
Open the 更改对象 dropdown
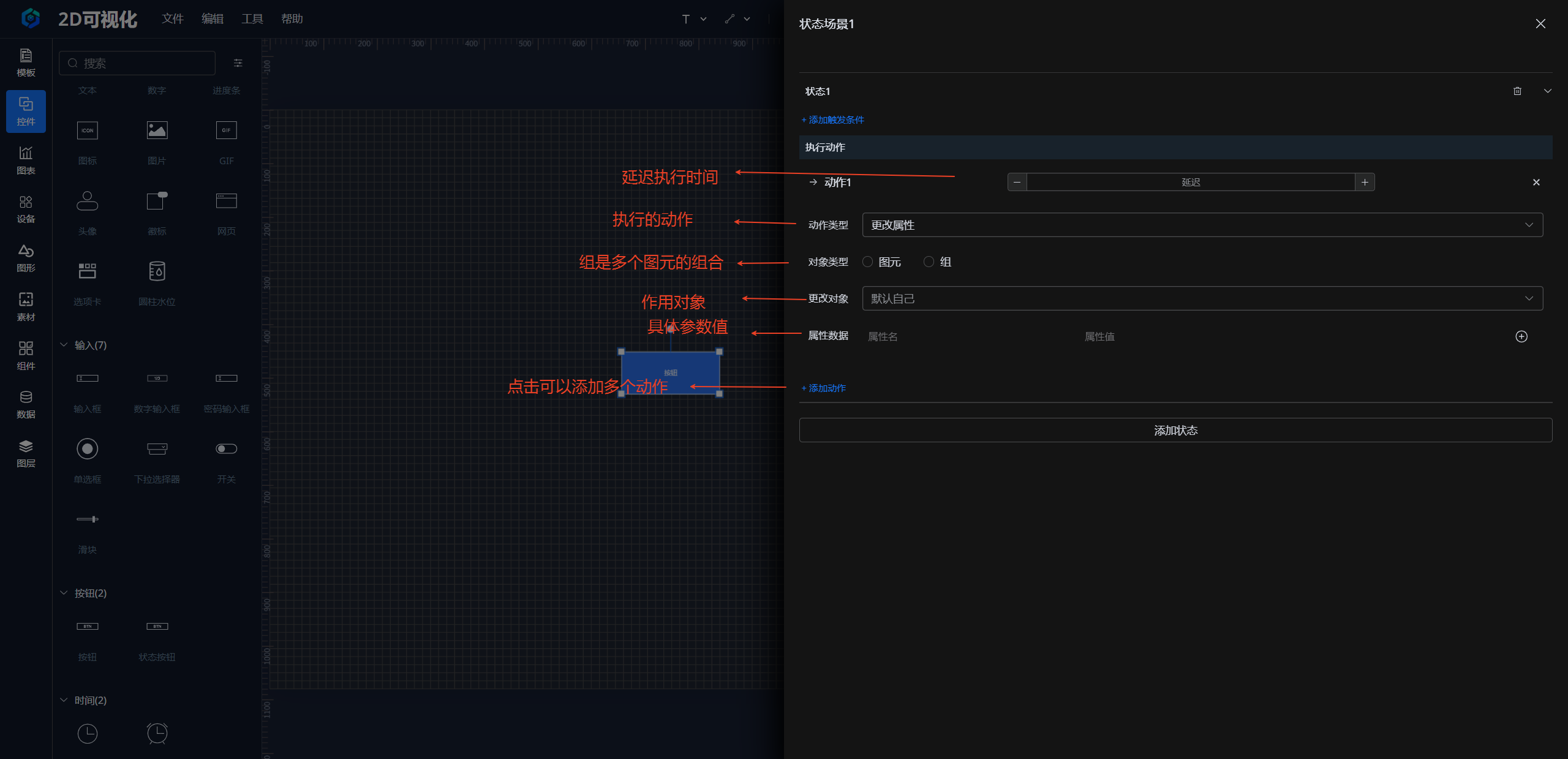pos(1202,298)
